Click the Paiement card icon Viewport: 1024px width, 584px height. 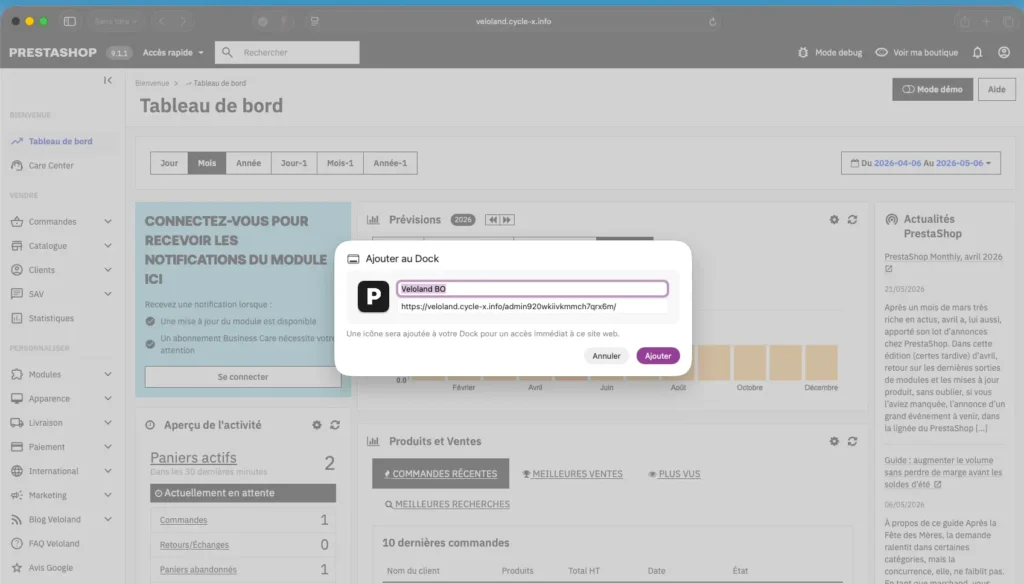(17, 447)
